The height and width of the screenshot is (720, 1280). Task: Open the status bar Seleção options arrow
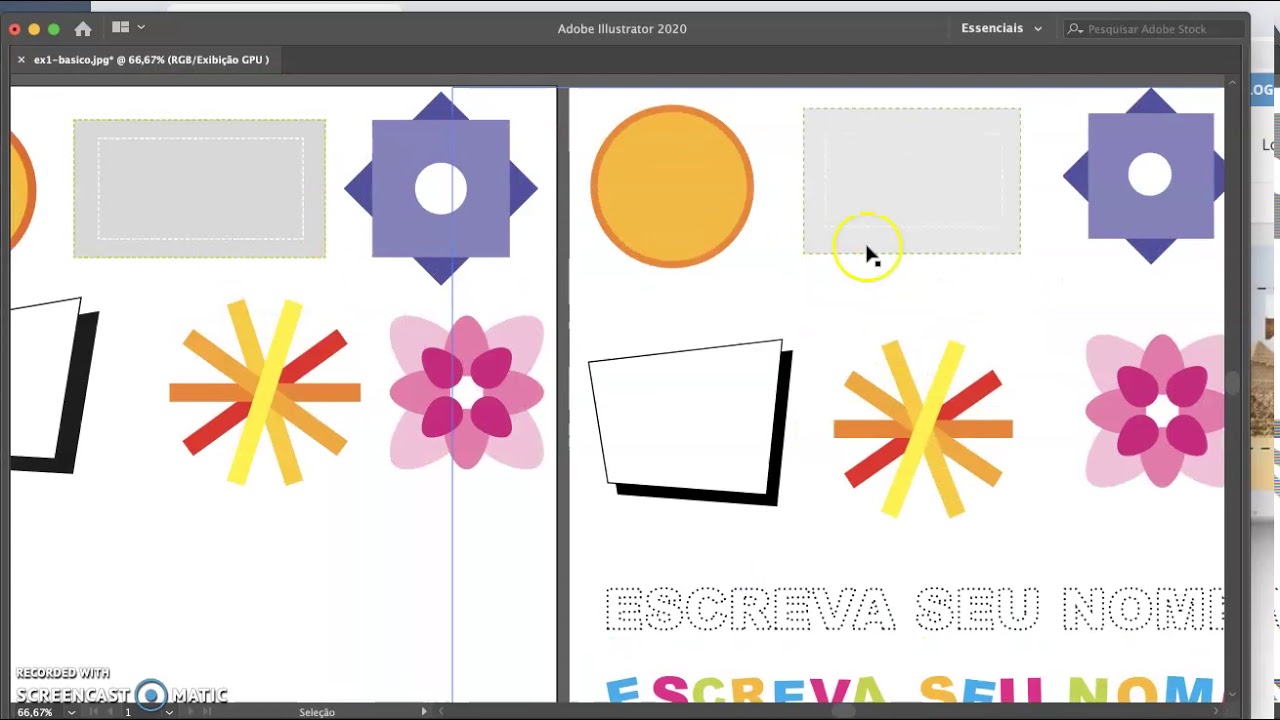coord(424,712)
